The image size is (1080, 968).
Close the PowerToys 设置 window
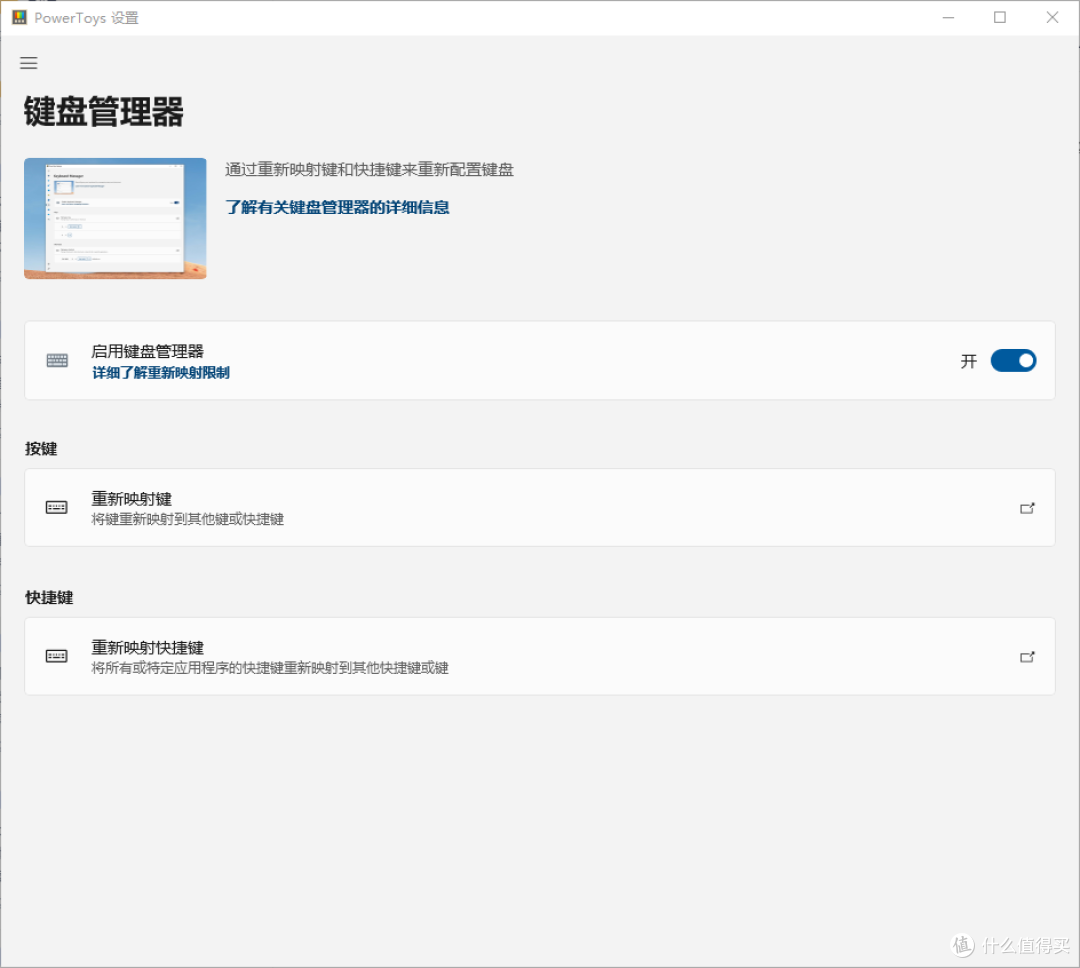coord(1052,17)
